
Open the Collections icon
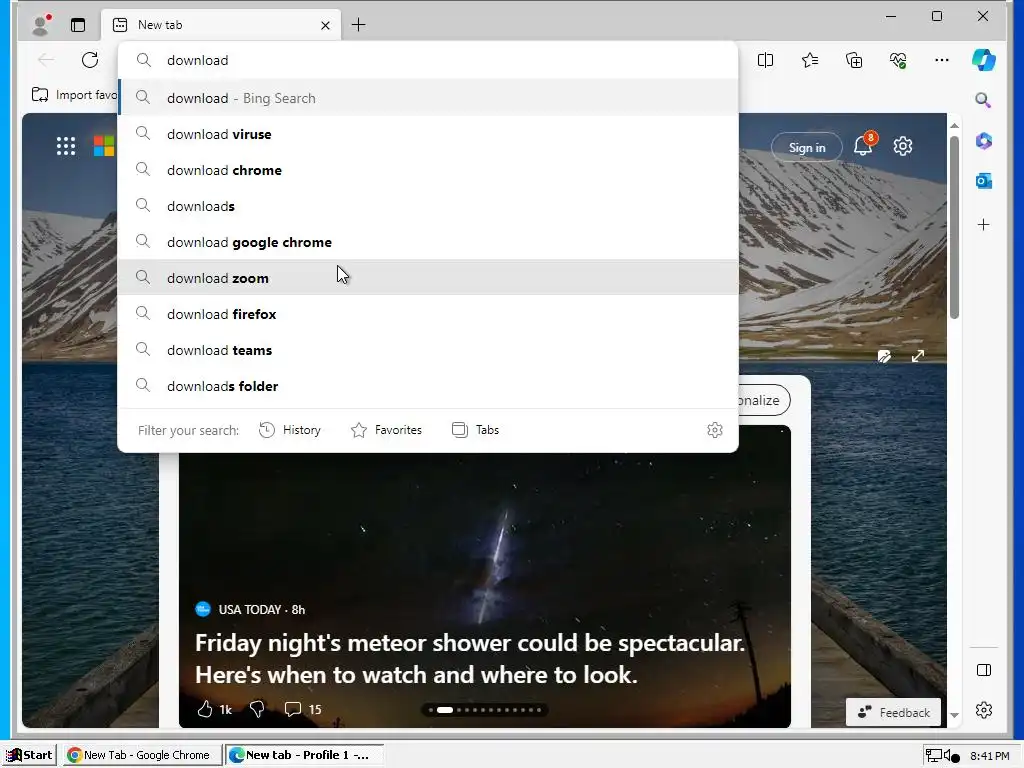[x=854, y=60]
